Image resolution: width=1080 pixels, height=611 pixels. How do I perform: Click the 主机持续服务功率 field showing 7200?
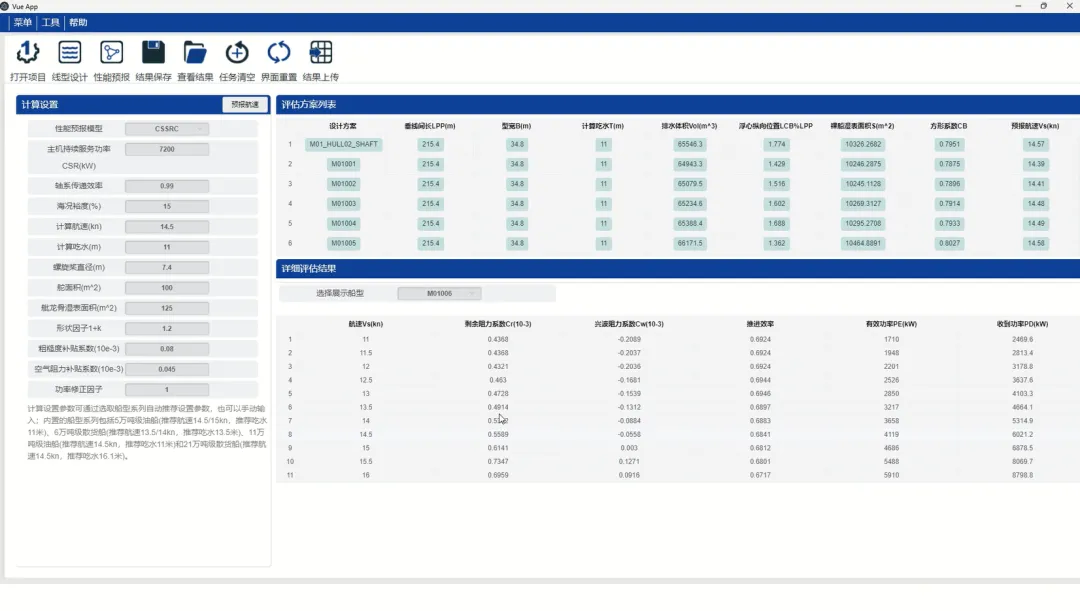tap(167, 149)
